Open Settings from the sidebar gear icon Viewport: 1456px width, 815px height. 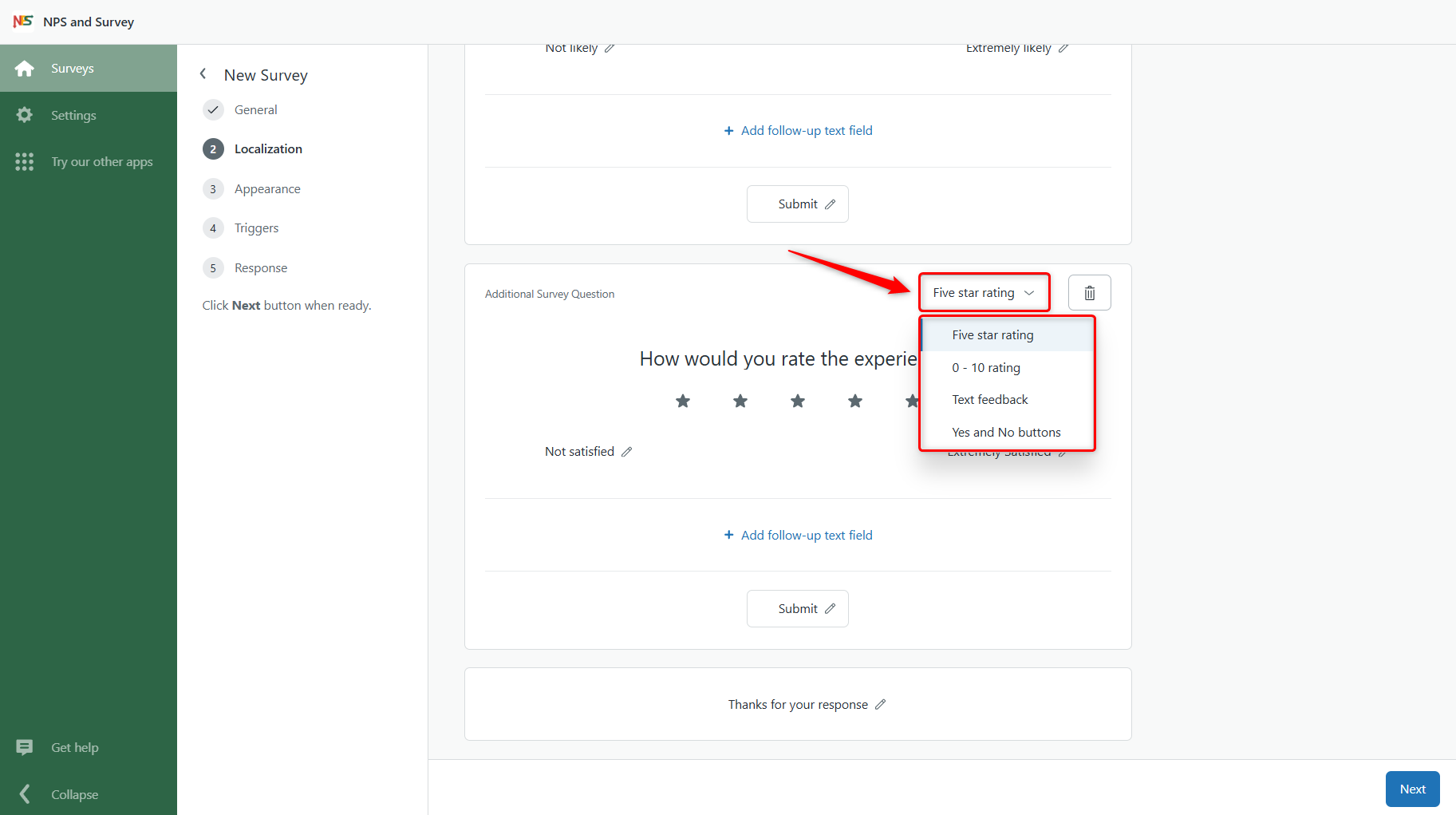point(25,114)
